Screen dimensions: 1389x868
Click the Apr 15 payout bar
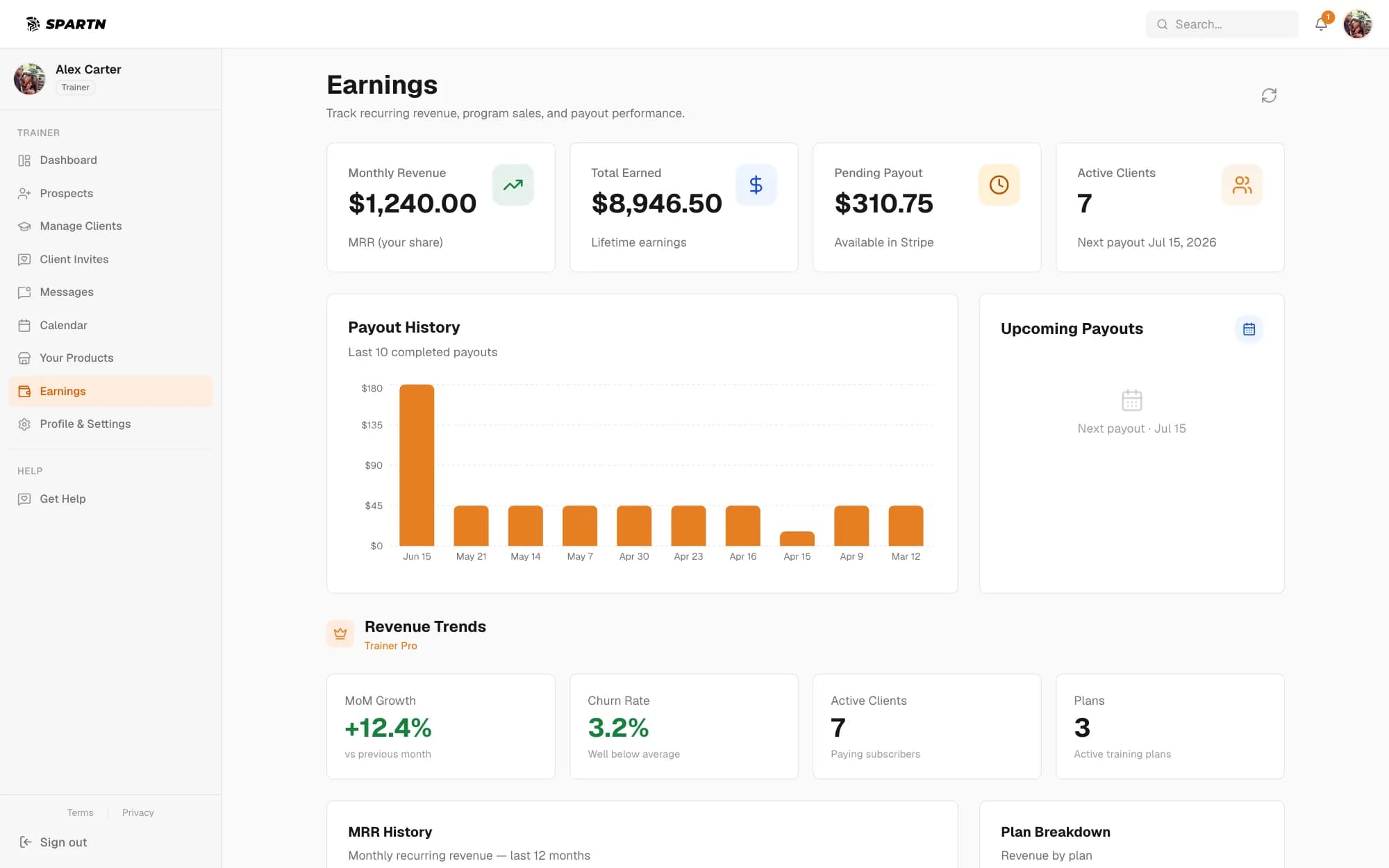(797, 539)
